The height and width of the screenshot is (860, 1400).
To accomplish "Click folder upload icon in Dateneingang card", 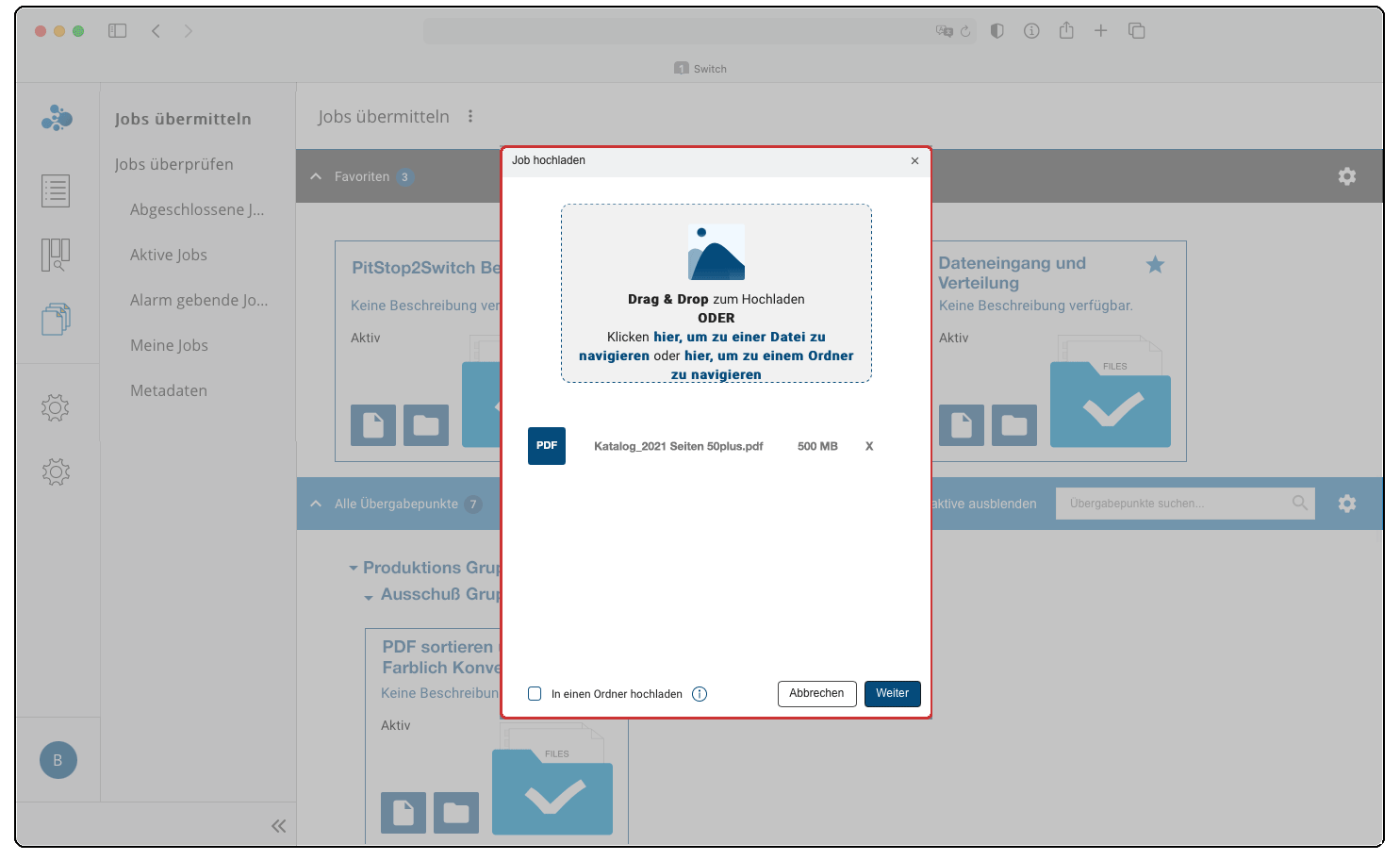I will tap(1013, 425).
